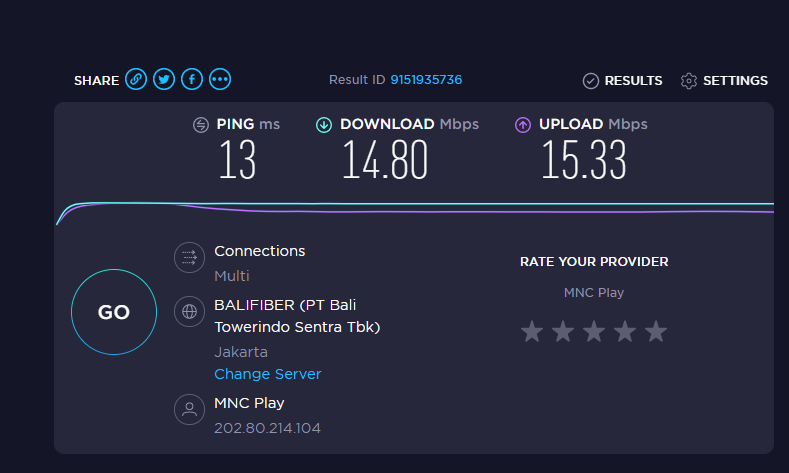This screenshot has height=473, width=789.
Task: Click the user provider icon
Action: click(x=189, y=409)
